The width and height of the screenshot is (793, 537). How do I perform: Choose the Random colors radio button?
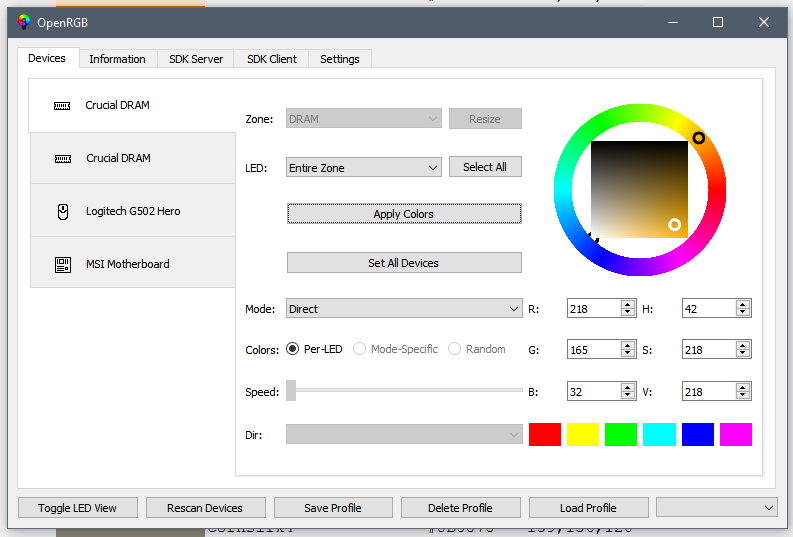pyautogui.click(x=454, y=349)
